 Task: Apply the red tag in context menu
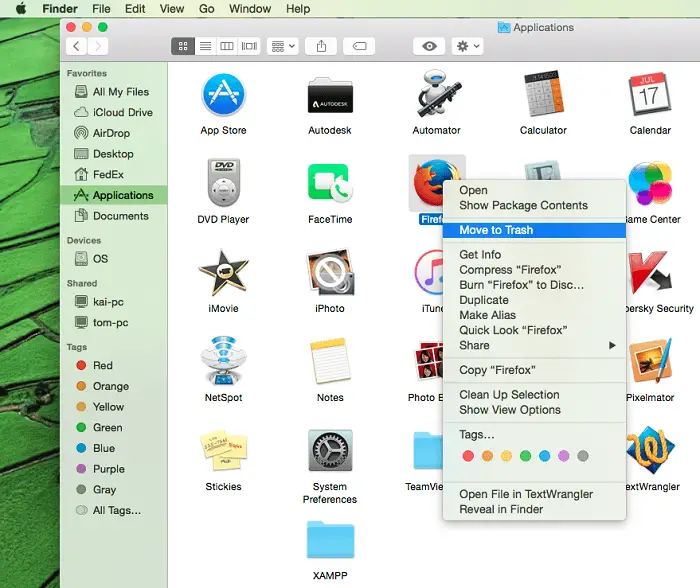[x=468, y=456]
